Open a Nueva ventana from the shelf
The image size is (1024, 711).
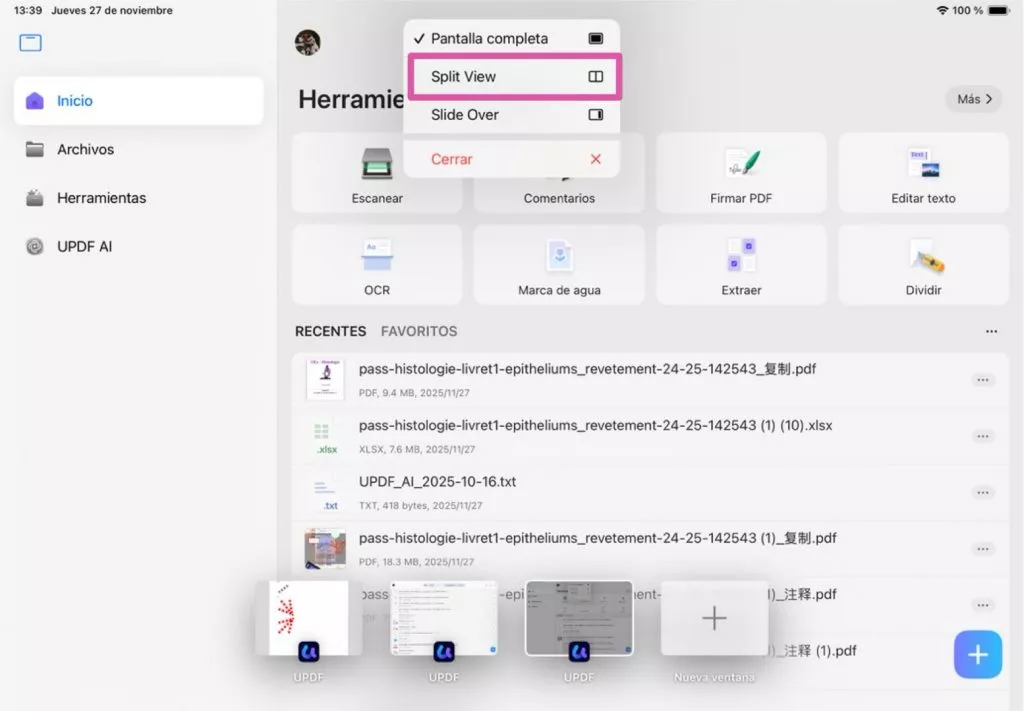[x=714, y=618]
